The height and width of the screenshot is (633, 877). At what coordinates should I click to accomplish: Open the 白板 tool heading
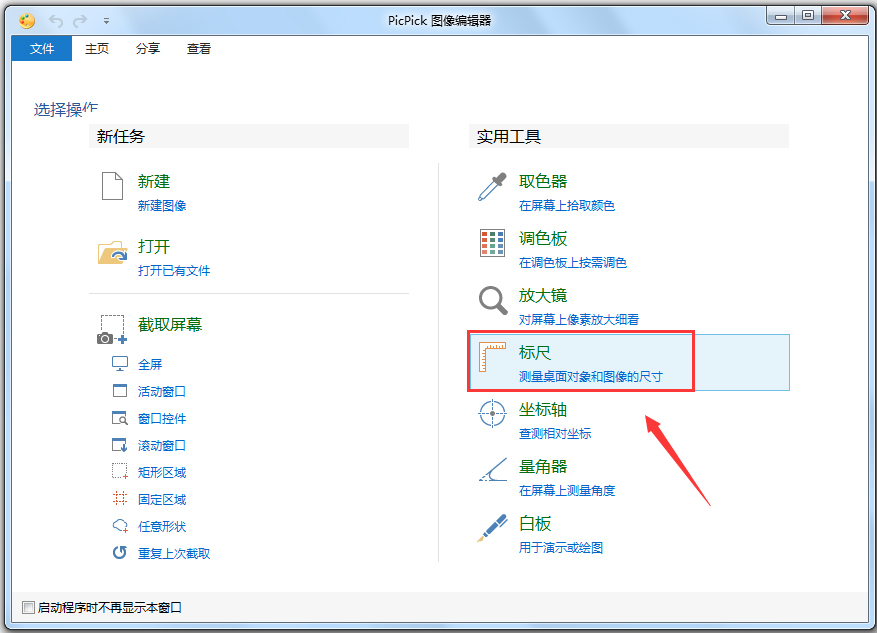pos(535,523)
